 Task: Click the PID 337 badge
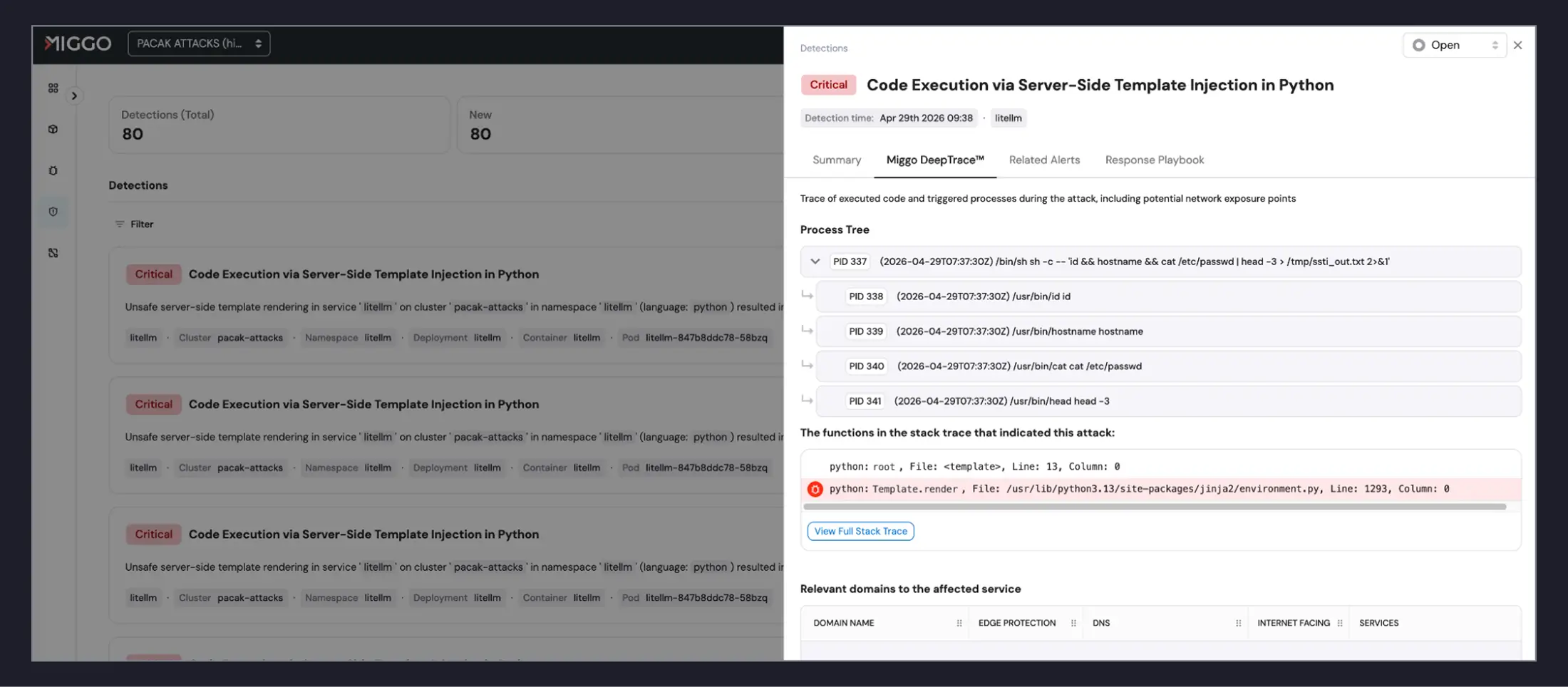click(850, 262)
